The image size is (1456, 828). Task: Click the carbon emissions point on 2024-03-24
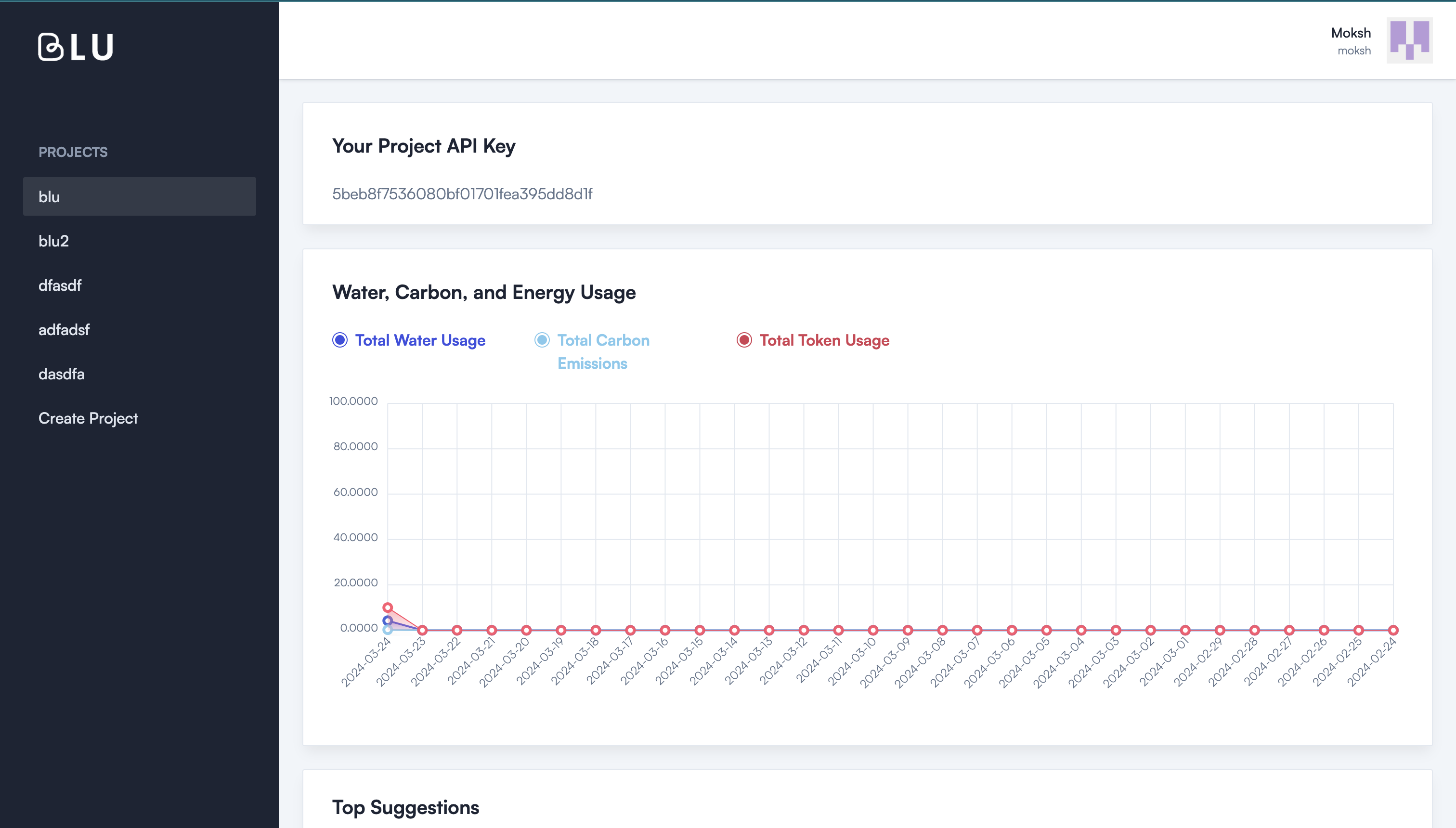point(387,630)
